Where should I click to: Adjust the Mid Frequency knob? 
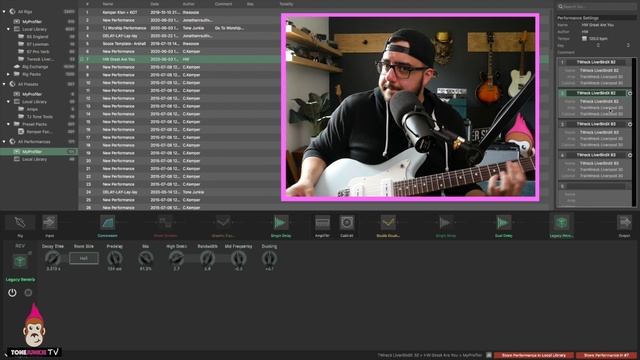238,258
